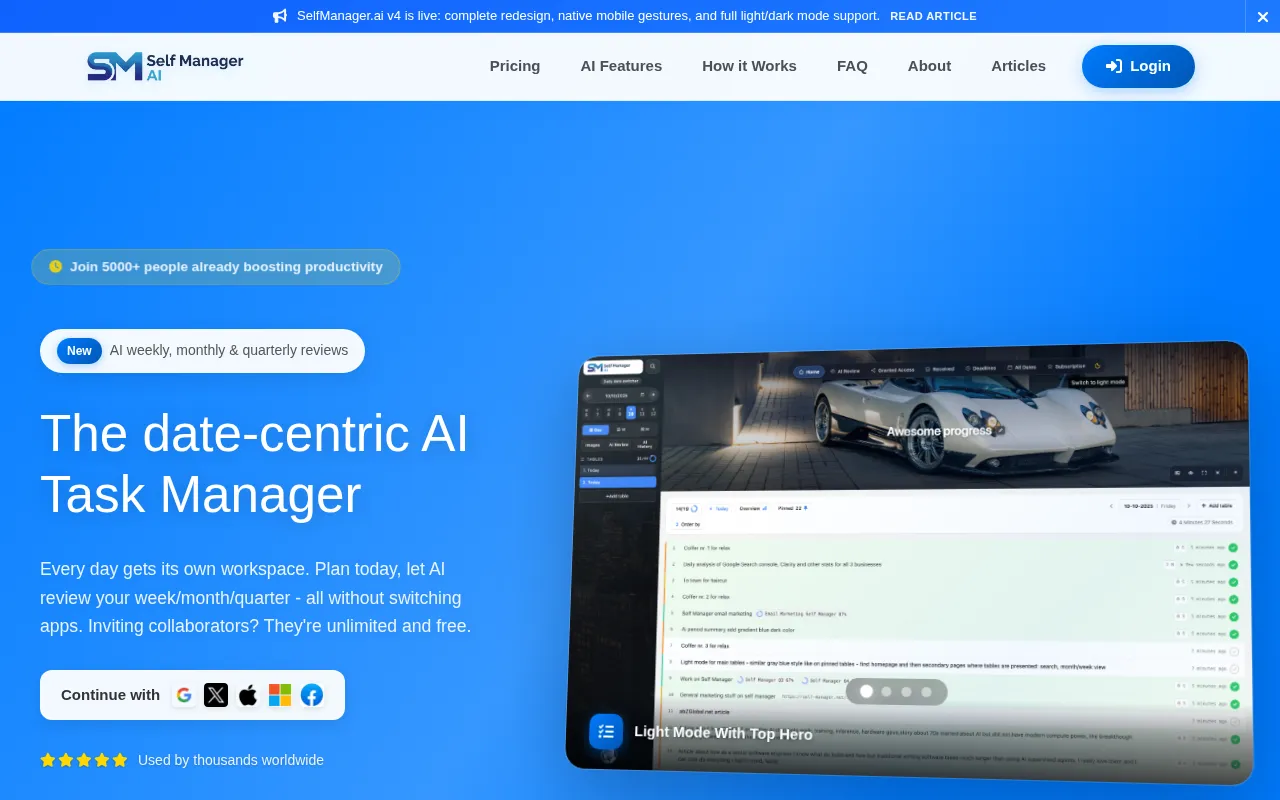This screenshot has height=800, width=1280.
Task: Click the Awesome progress text on the car image
Action: click(x=939, y=431)
